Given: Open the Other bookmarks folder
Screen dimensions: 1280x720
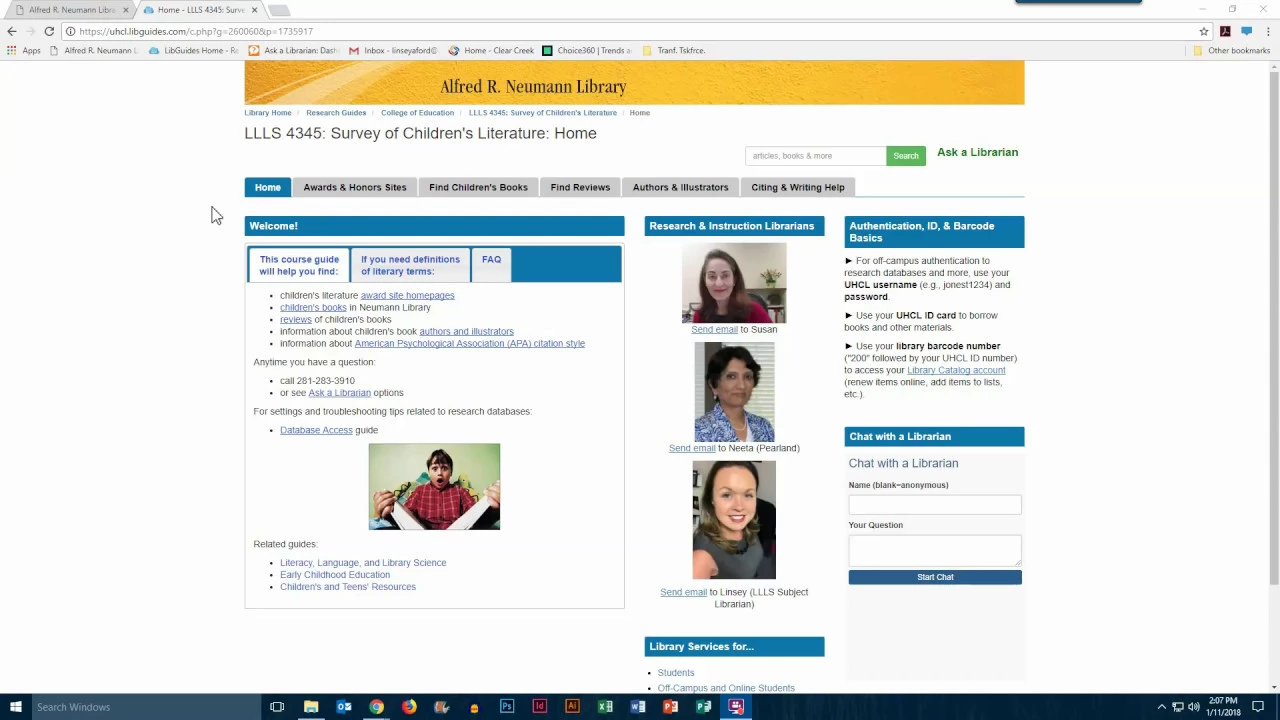Looking at the screenshot, I should click(x=1231, y=50).
